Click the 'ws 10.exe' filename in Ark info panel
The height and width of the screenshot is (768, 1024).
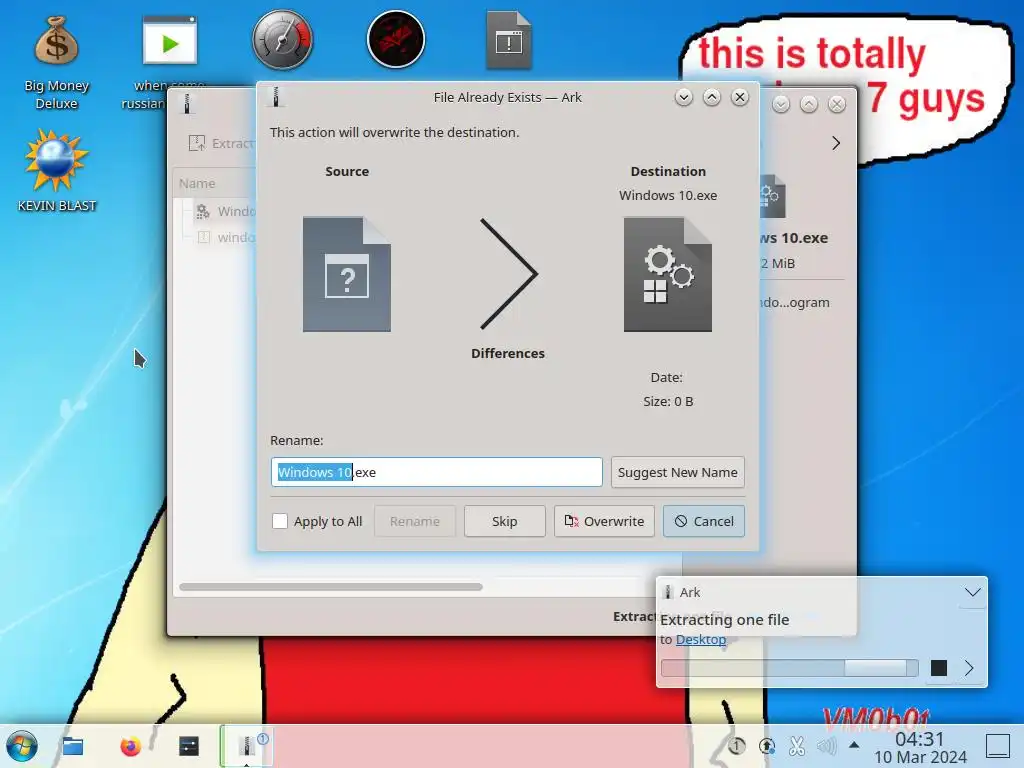click(x=793, y=238)
